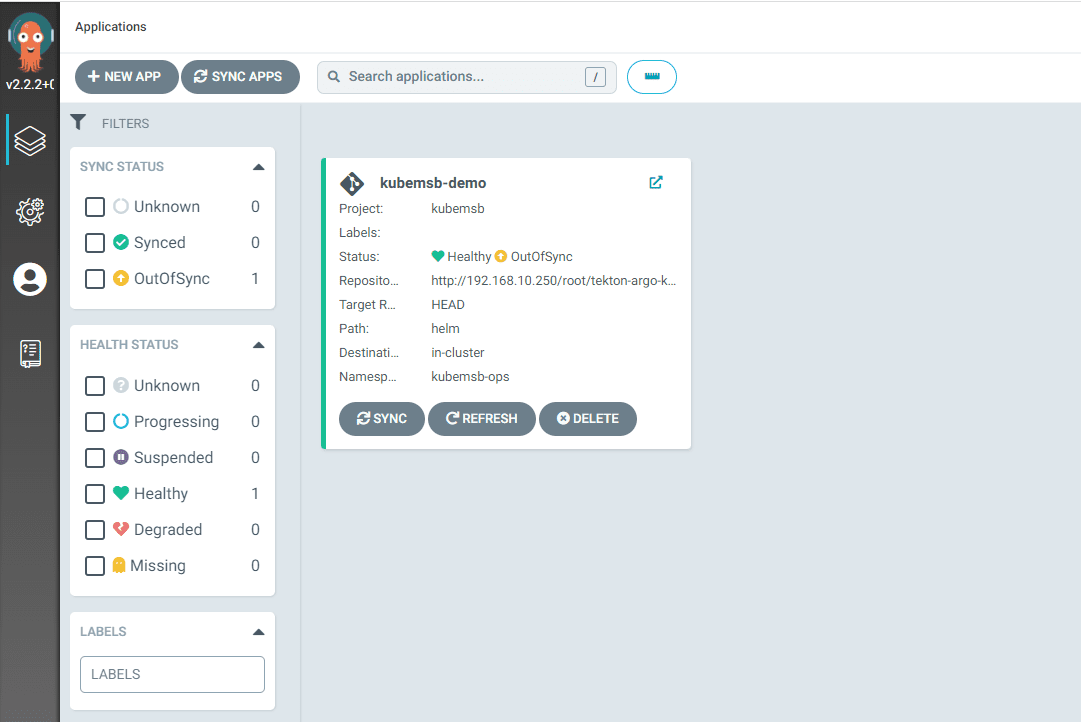The height and width of the screenshot is (722, 1081).
Task: Check the Missing filter checkbox
Action: [x=94, y=565]
